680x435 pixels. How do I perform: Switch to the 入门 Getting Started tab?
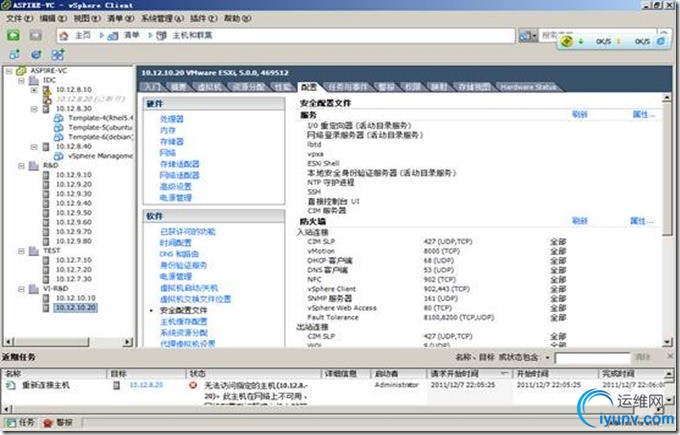pyautogui.click(x=152, y=87)
